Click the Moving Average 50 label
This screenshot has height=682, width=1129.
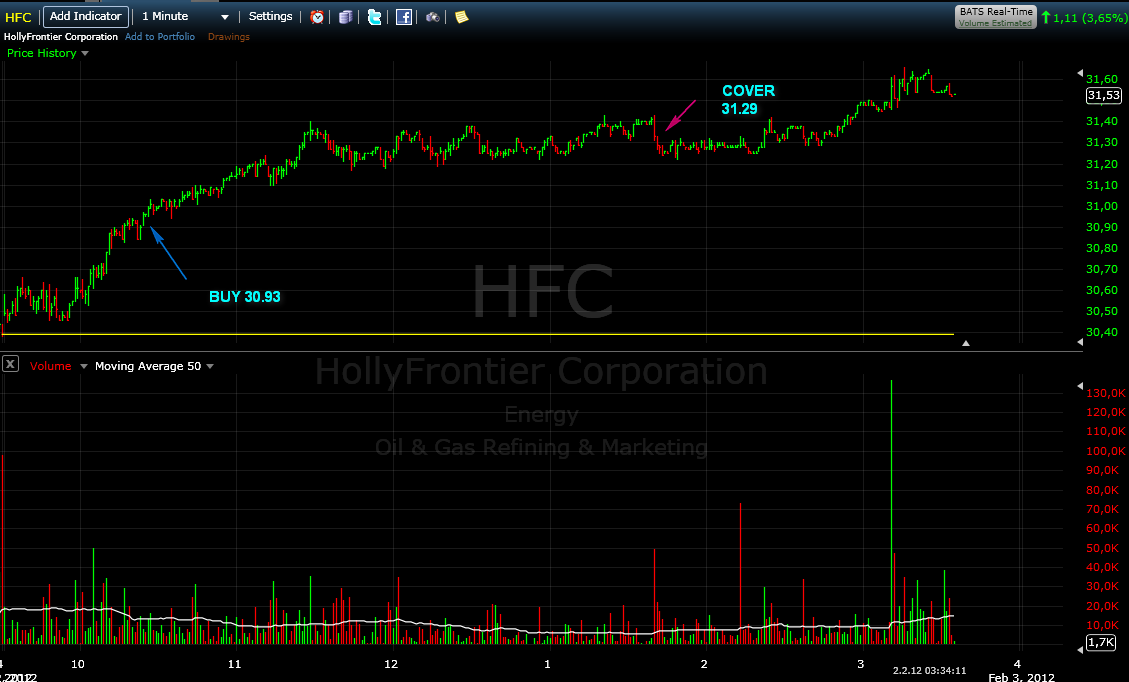(148, 366)
